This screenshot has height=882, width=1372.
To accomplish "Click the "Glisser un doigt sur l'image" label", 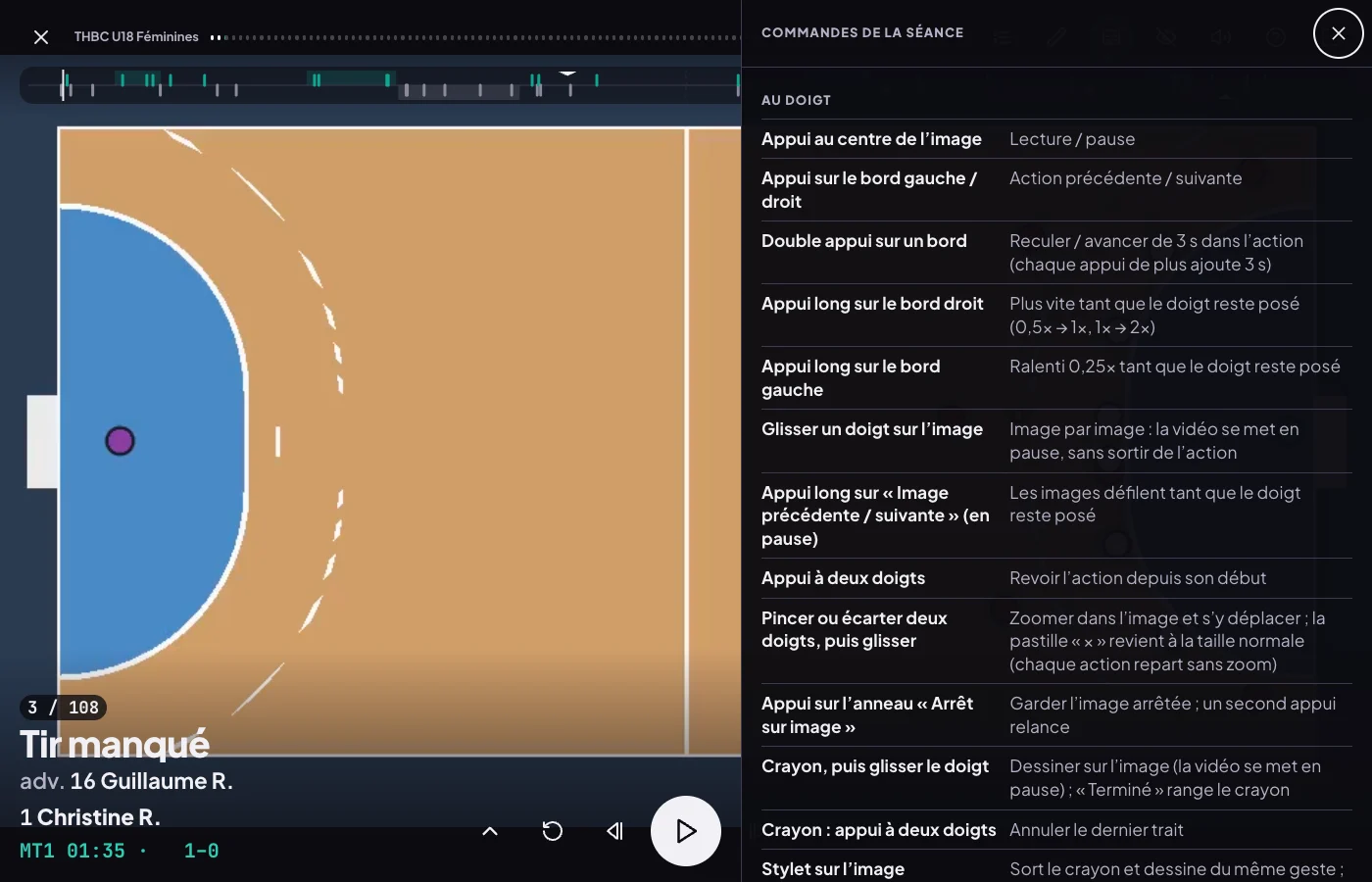I will tap(872, 429).
